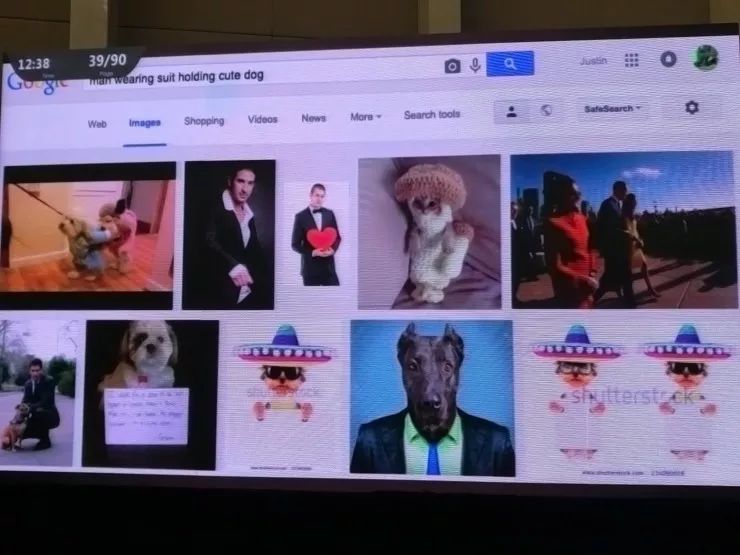Screen dimensions: 740x555
Task: Click the microphone voice search icon
Action: click(475, 65)
